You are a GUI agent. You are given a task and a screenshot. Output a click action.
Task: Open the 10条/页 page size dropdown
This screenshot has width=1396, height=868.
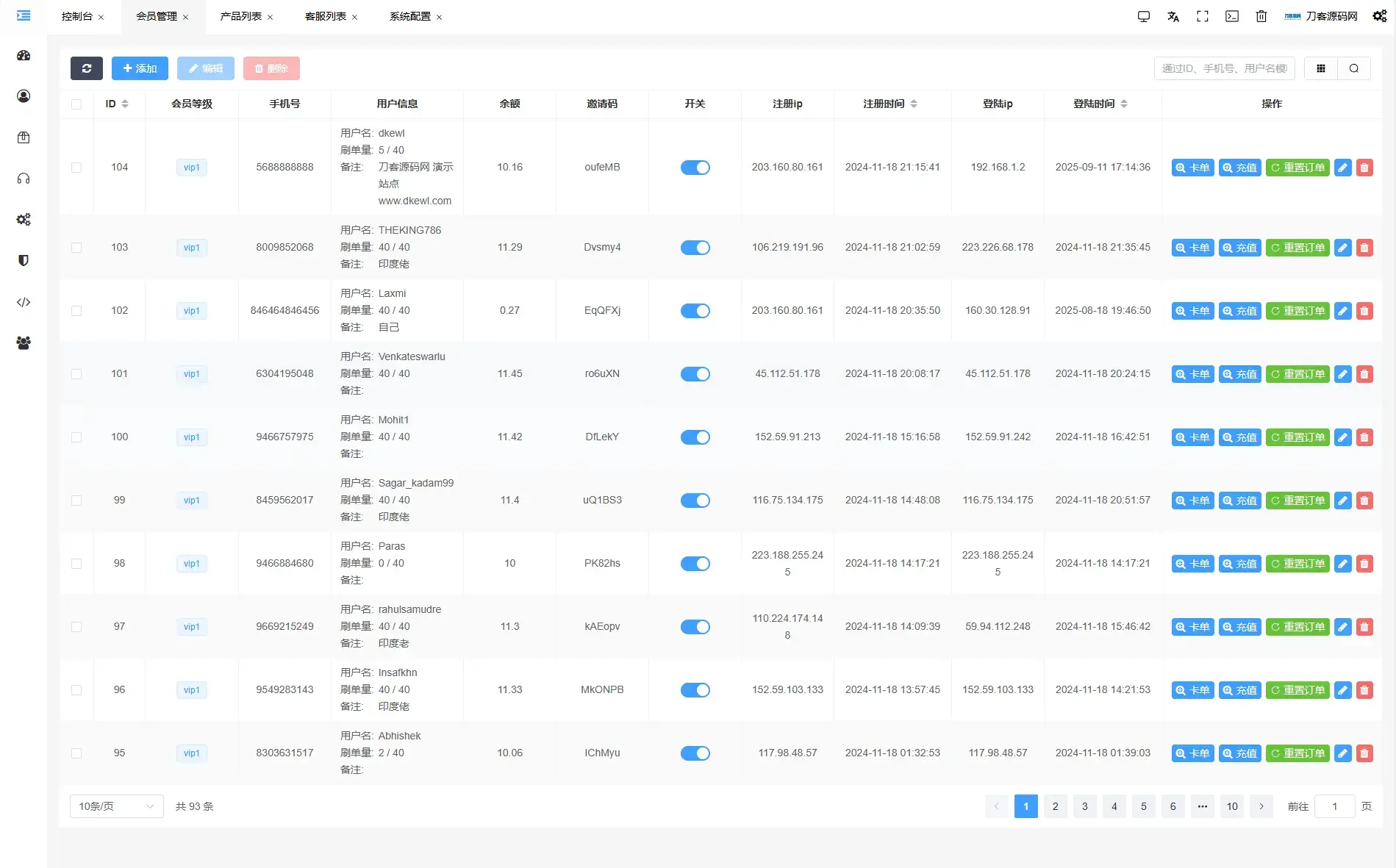tap(116, 806)
